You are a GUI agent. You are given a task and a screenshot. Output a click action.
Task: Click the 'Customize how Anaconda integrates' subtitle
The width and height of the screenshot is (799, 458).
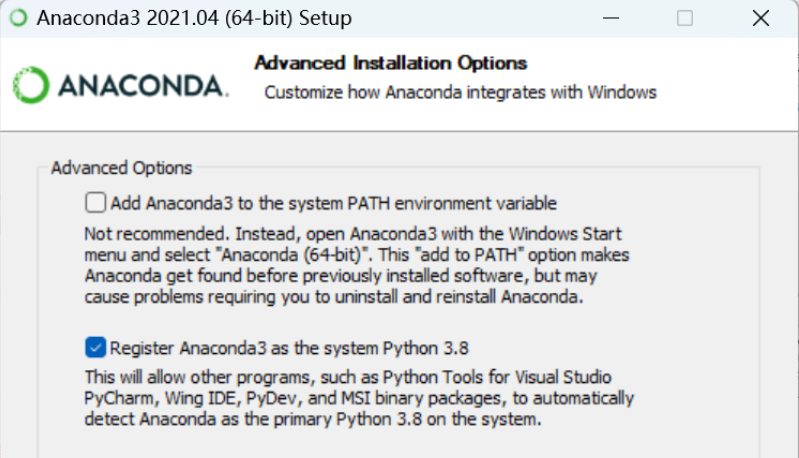460,92
